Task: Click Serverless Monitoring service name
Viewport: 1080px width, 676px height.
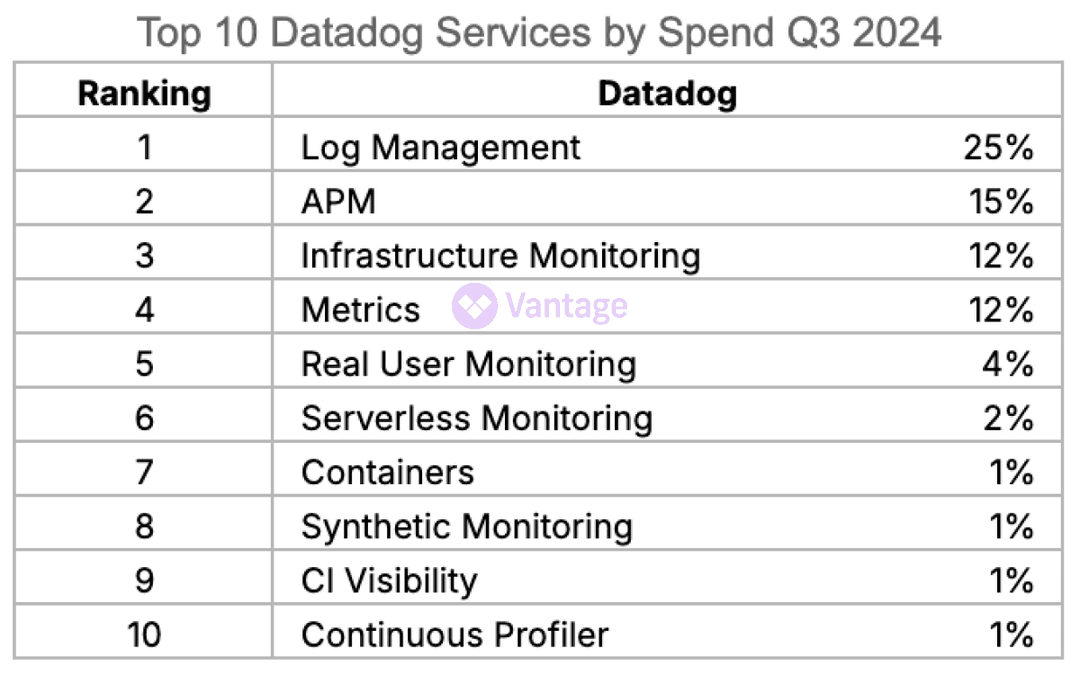Action: (476, 418)
